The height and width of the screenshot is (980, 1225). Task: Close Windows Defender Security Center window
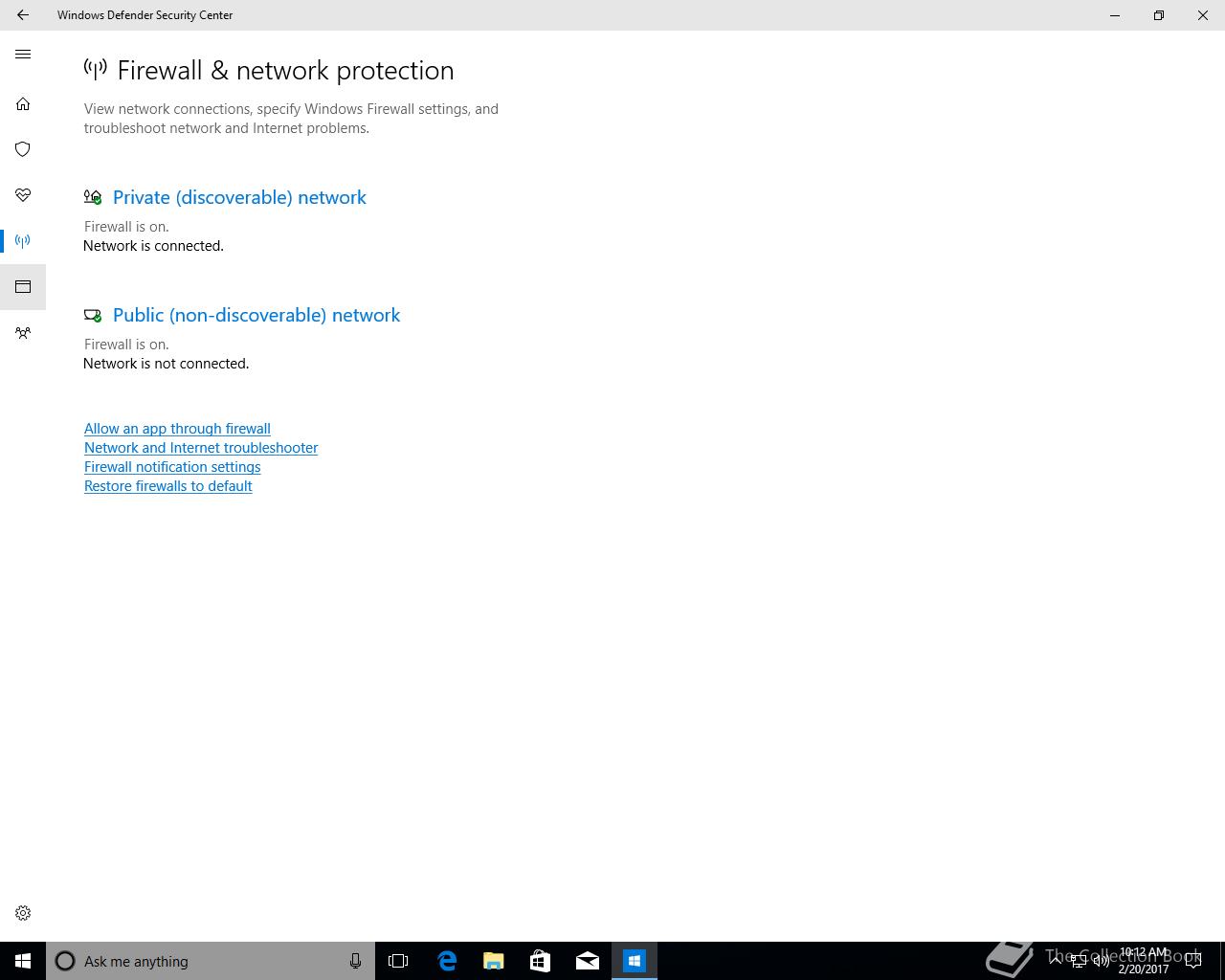(x=1203, y=15)
